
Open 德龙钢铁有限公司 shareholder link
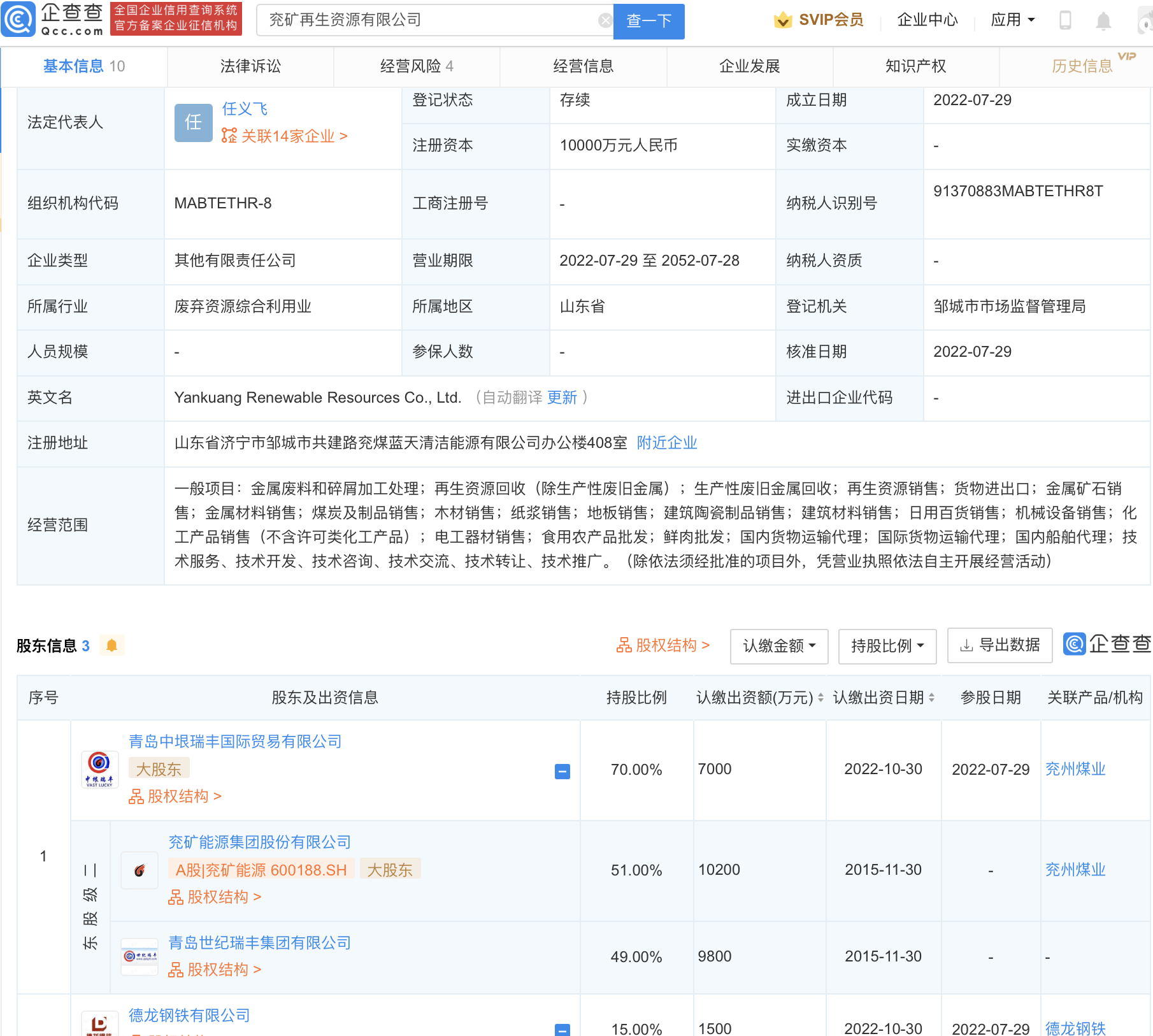[189, 1016]
